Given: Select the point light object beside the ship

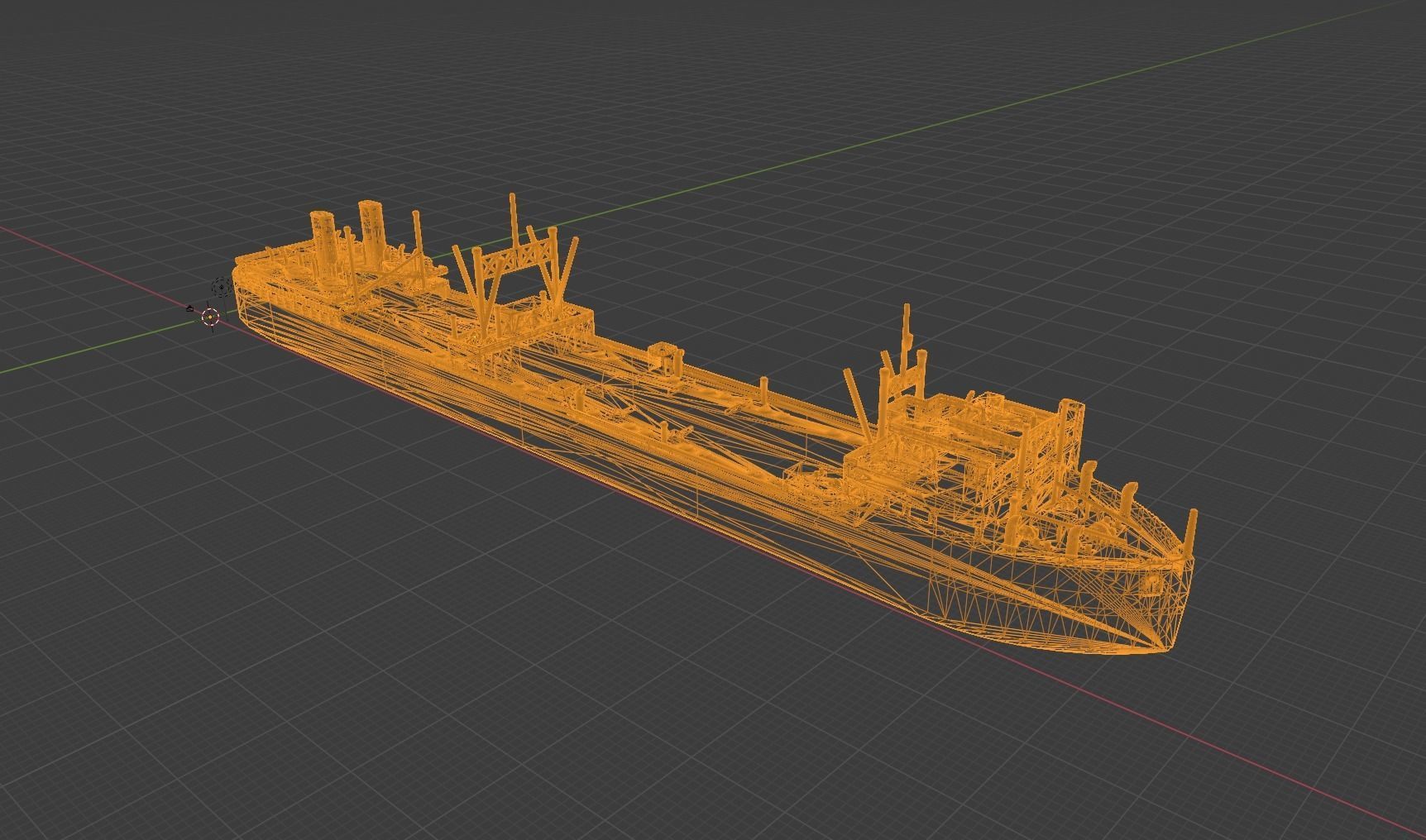Looking at the screenshot, I should [x=221, y=287].
